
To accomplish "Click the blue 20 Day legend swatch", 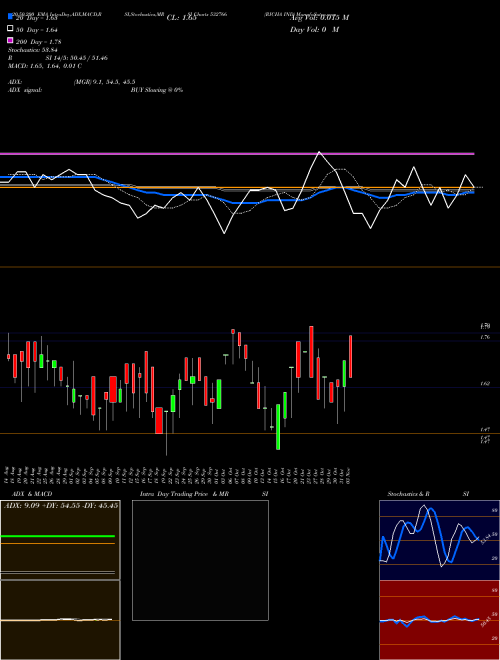I will click(10, 16).
